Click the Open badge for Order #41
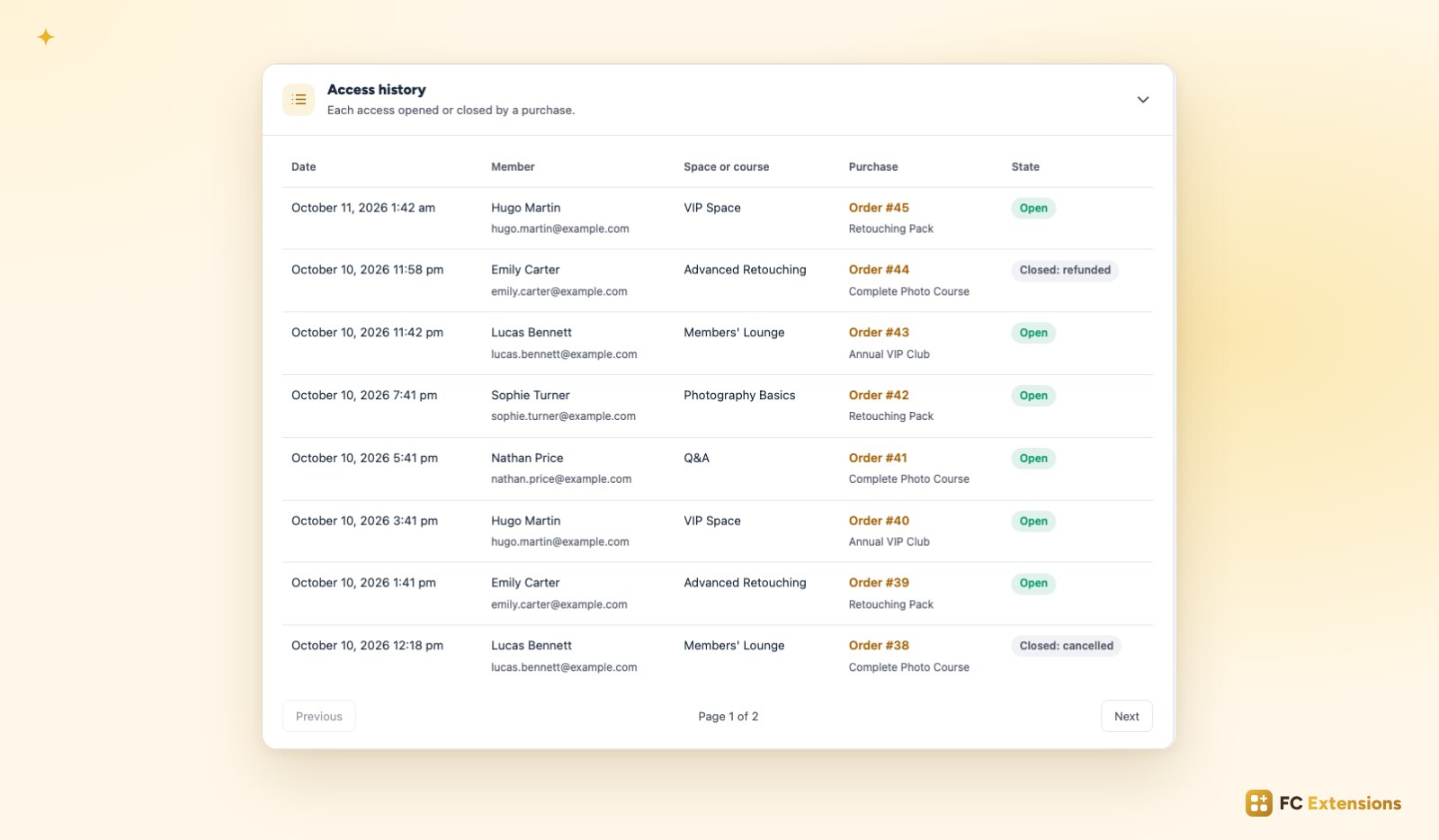Viewport: 1439px width, 840px height. [1033, 459]
